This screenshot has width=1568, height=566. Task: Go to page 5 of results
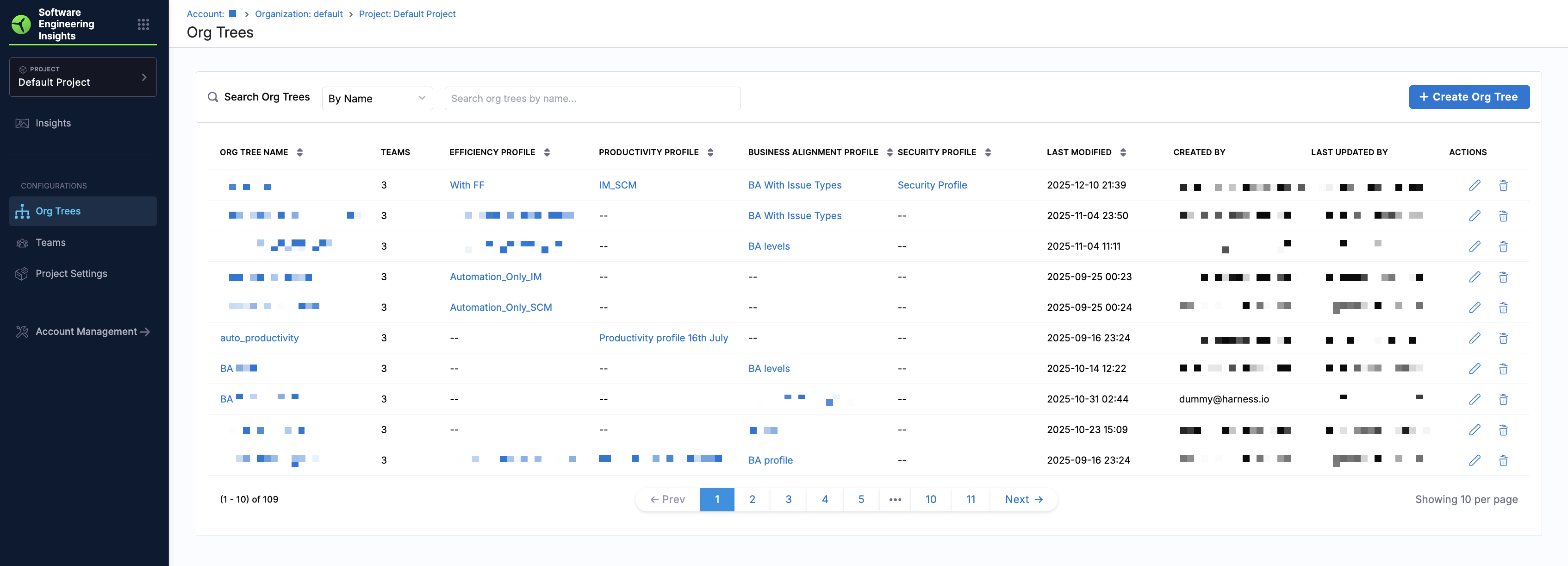point(861,499)
